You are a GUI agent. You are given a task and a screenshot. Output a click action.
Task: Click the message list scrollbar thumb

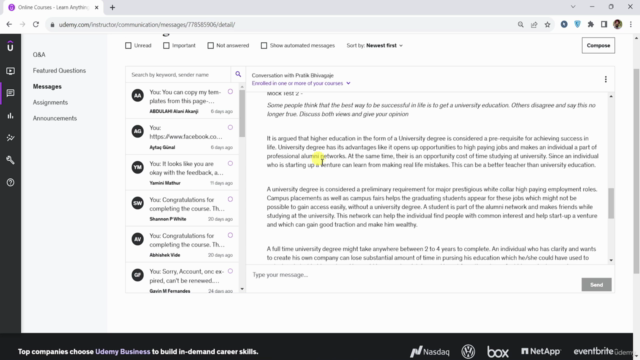242,113
